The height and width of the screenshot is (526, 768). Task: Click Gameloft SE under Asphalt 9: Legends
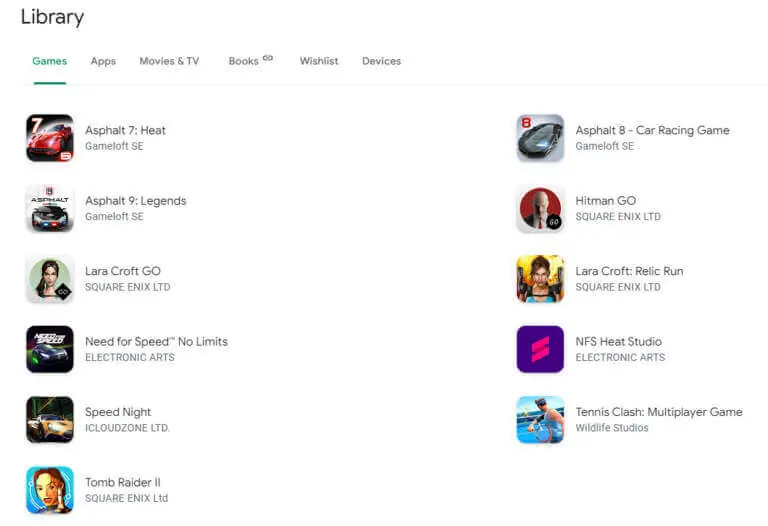click(114, 216)
